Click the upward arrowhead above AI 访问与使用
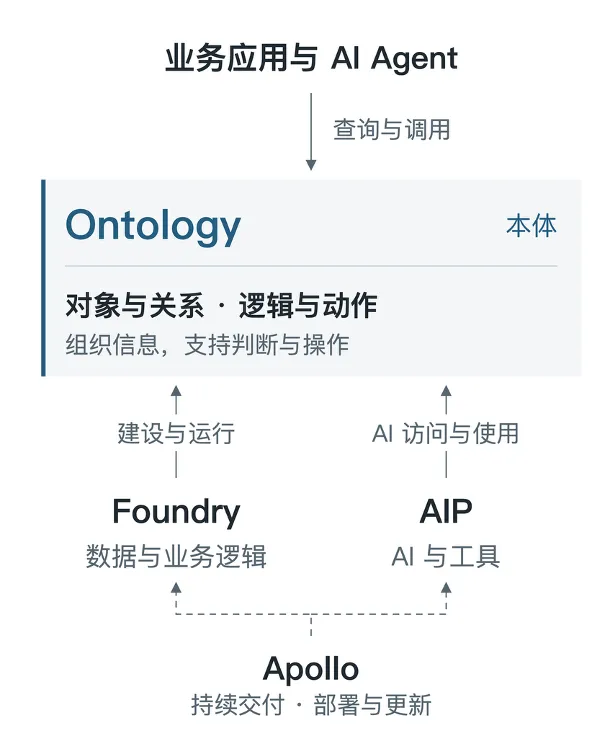 pyautogui.click(x=446, y=391)
